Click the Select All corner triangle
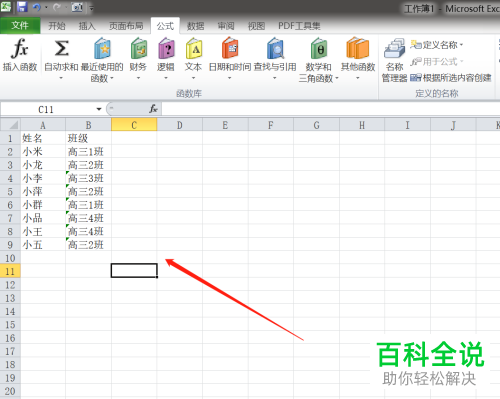This screenshot has height=399, width=500. tap(13, 125)
